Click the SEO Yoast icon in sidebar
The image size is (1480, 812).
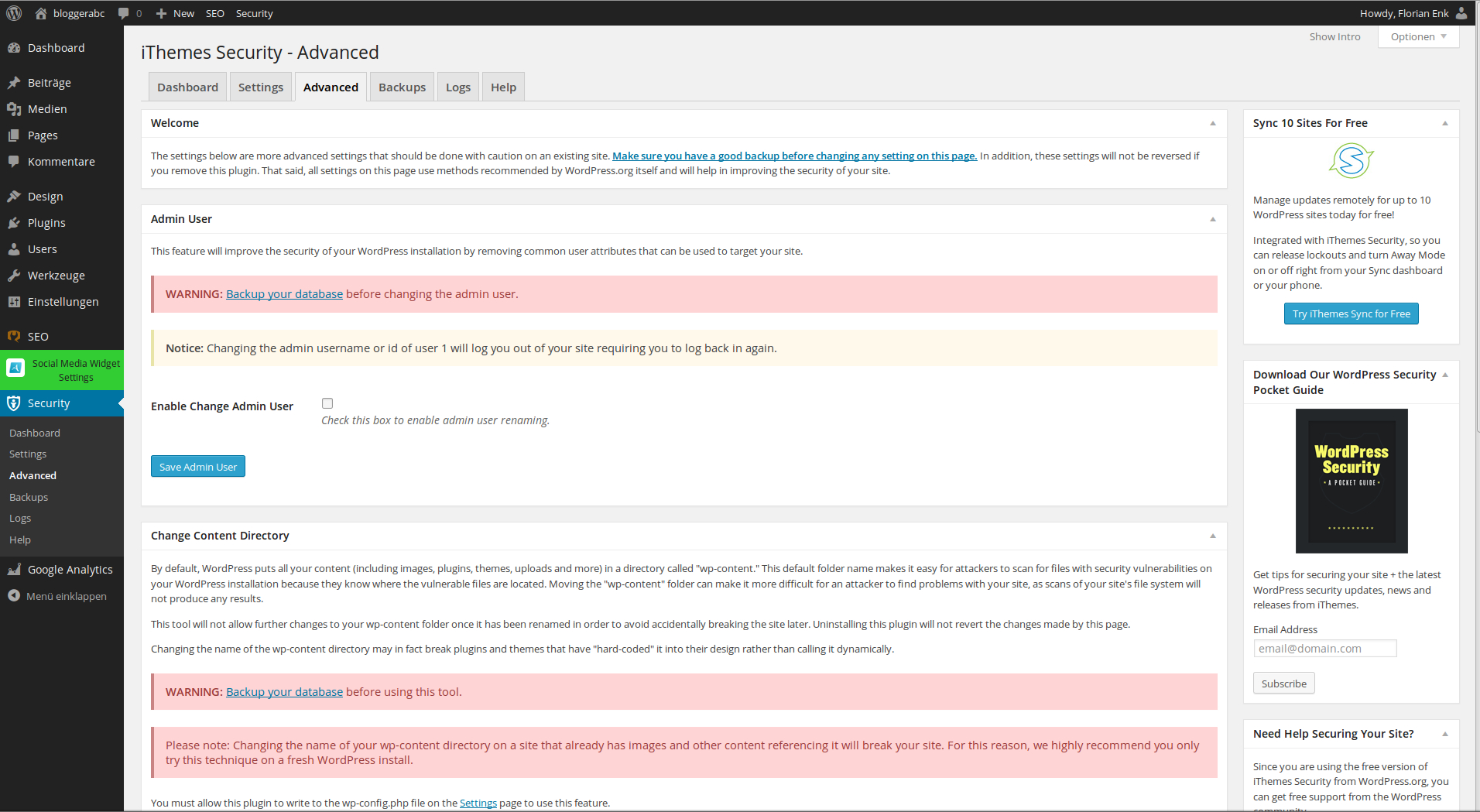[x=14, y=337]
